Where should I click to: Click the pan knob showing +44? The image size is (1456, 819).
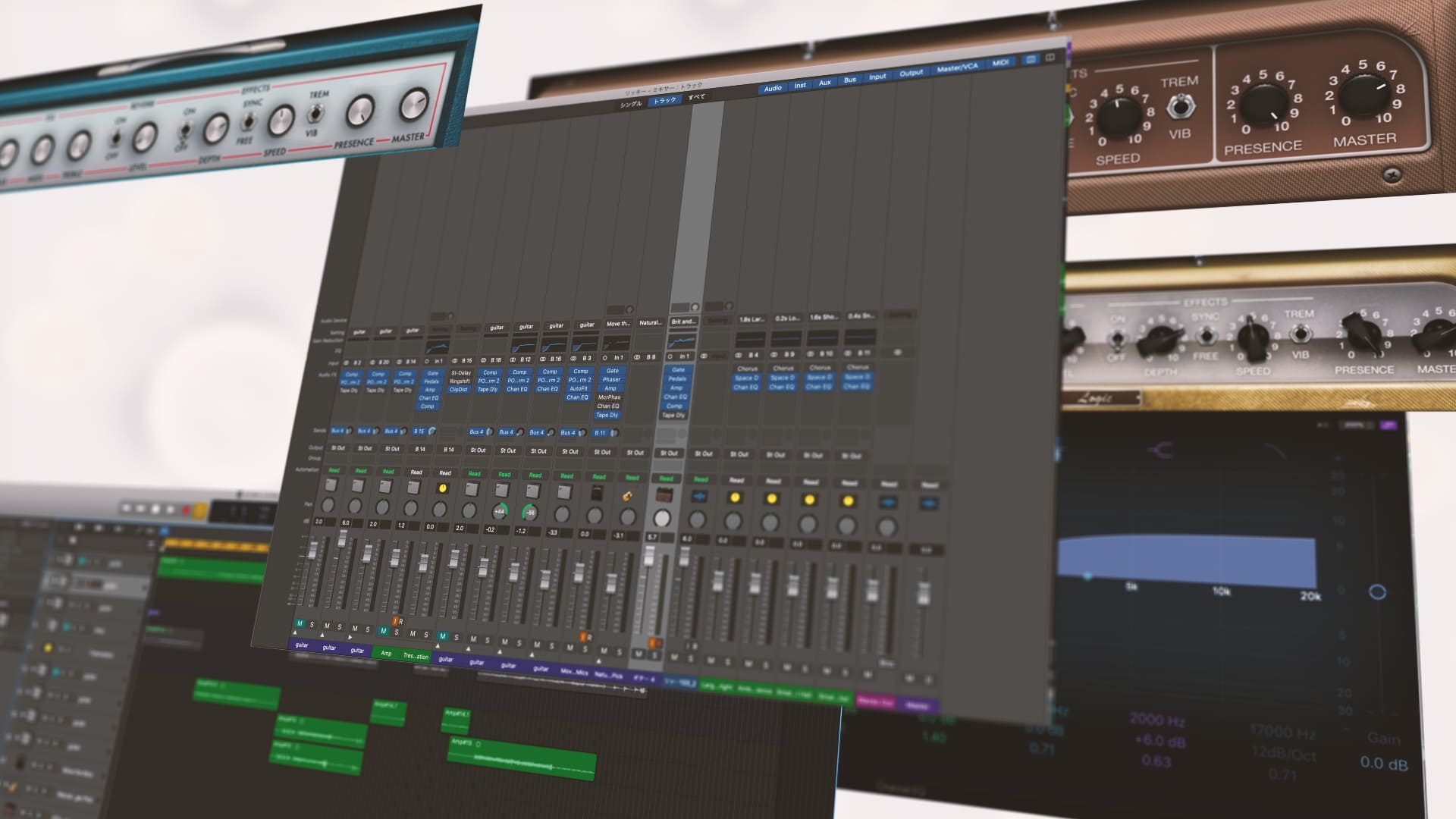point(500,511)
